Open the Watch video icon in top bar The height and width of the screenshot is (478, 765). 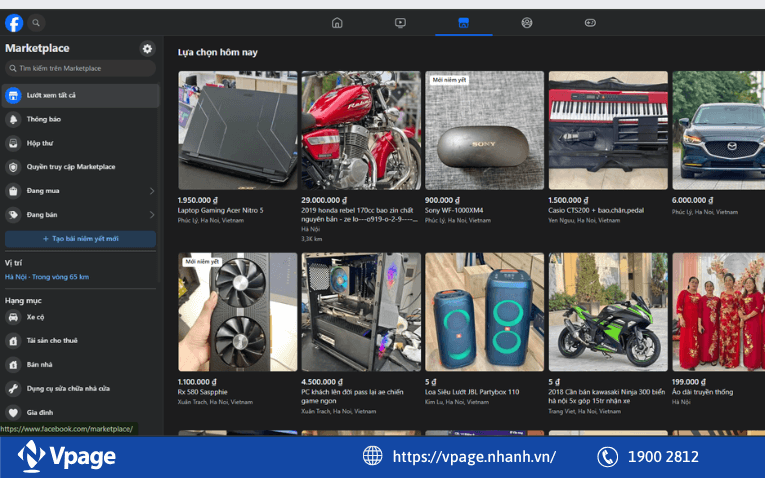tap(400, 23)
